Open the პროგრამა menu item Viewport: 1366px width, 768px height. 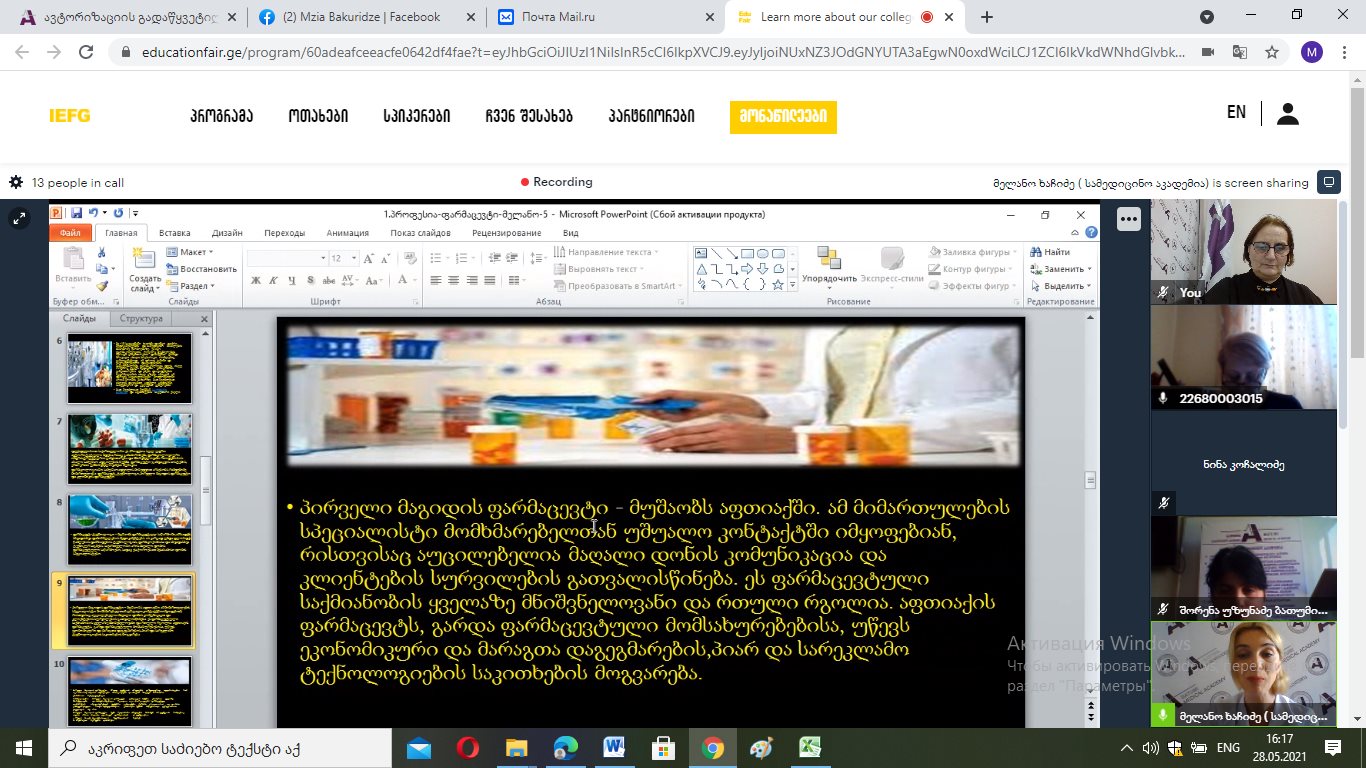221,116
